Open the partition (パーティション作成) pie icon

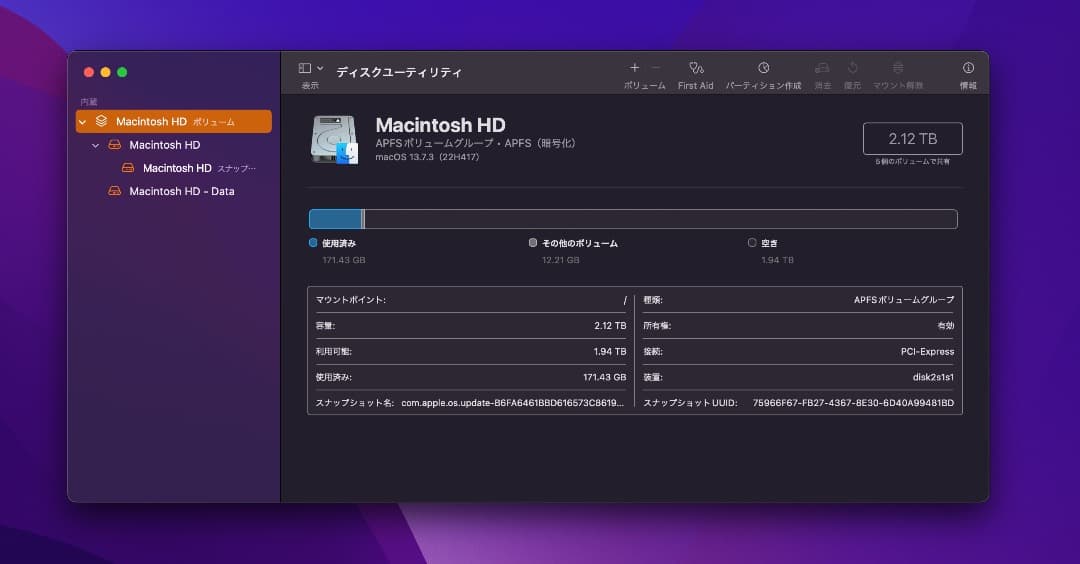(x=763, y=67)
